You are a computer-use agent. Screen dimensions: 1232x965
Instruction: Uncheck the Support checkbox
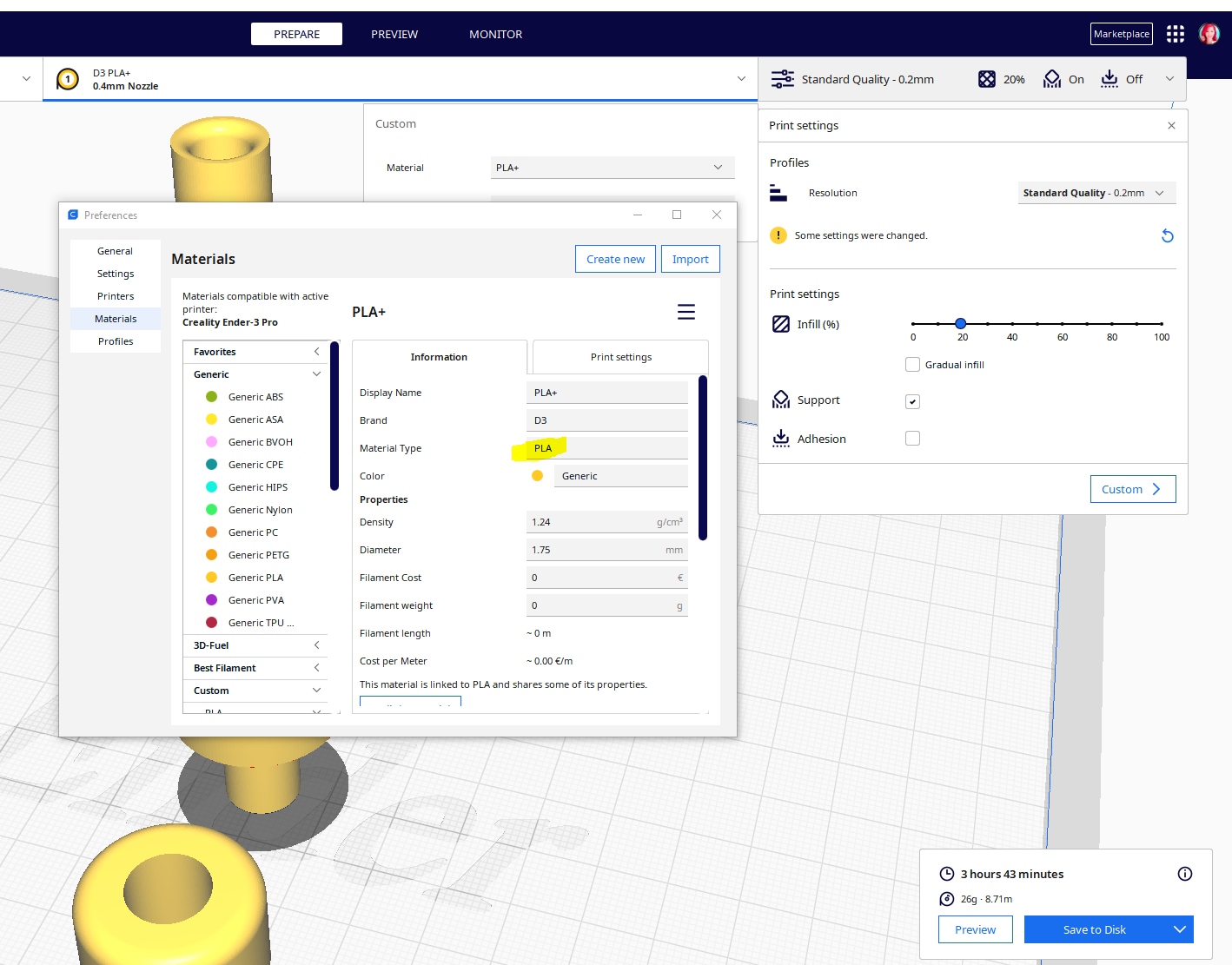(x=912, y=401)
